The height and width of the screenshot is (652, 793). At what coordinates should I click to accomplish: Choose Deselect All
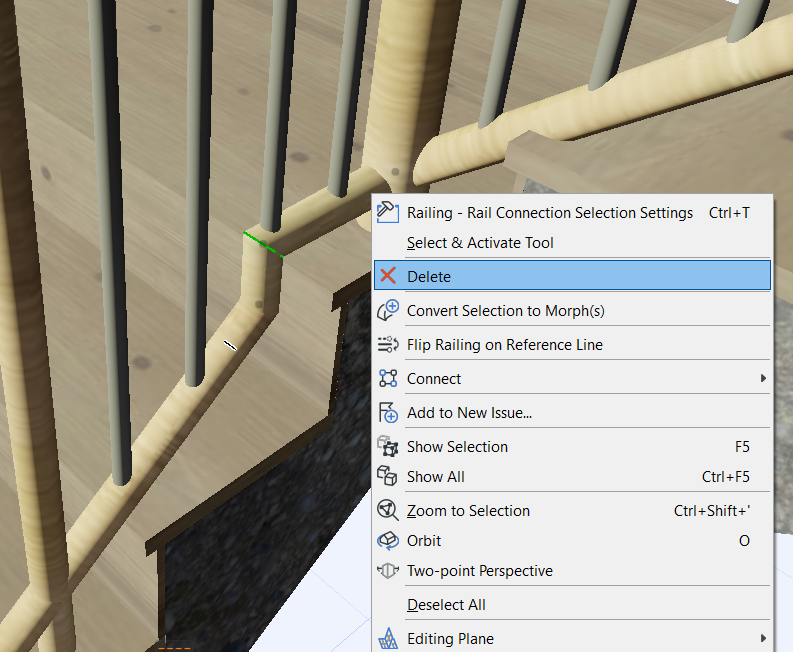coord(572,604)
